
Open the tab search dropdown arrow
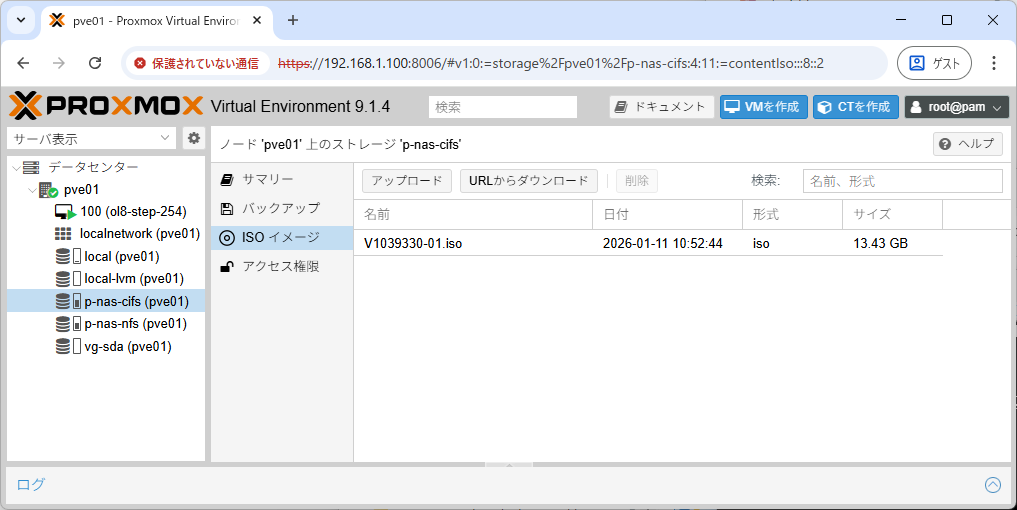(21, 20)
